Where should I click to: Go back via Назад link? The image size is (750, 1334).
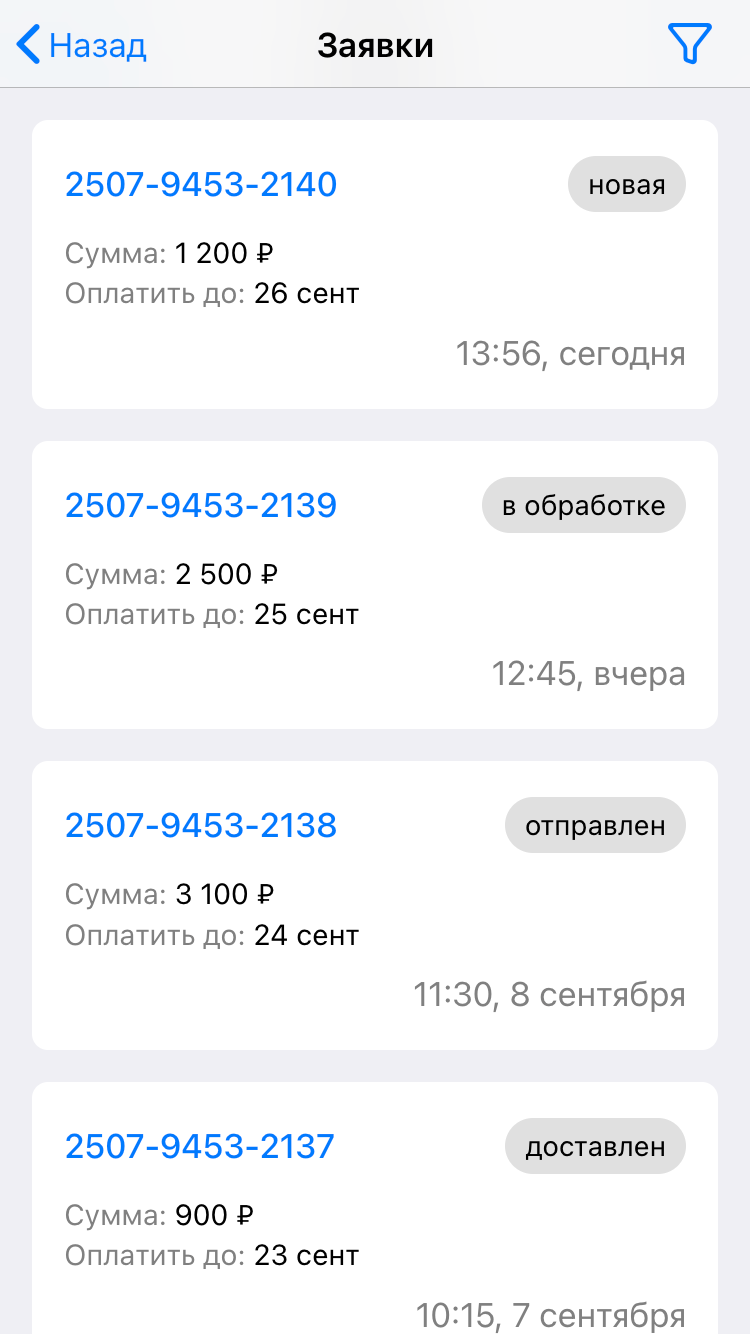98,46
